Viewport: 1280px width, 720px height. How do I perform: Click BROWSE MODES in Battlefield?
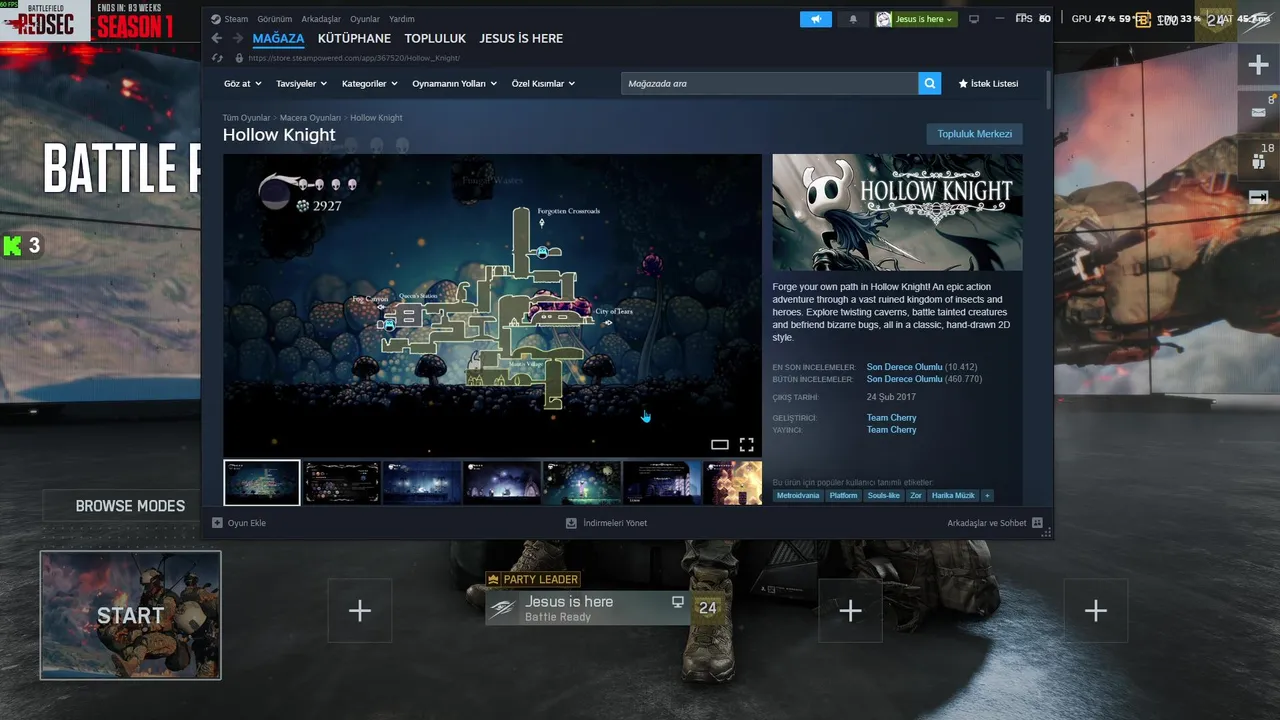point(130,506)
